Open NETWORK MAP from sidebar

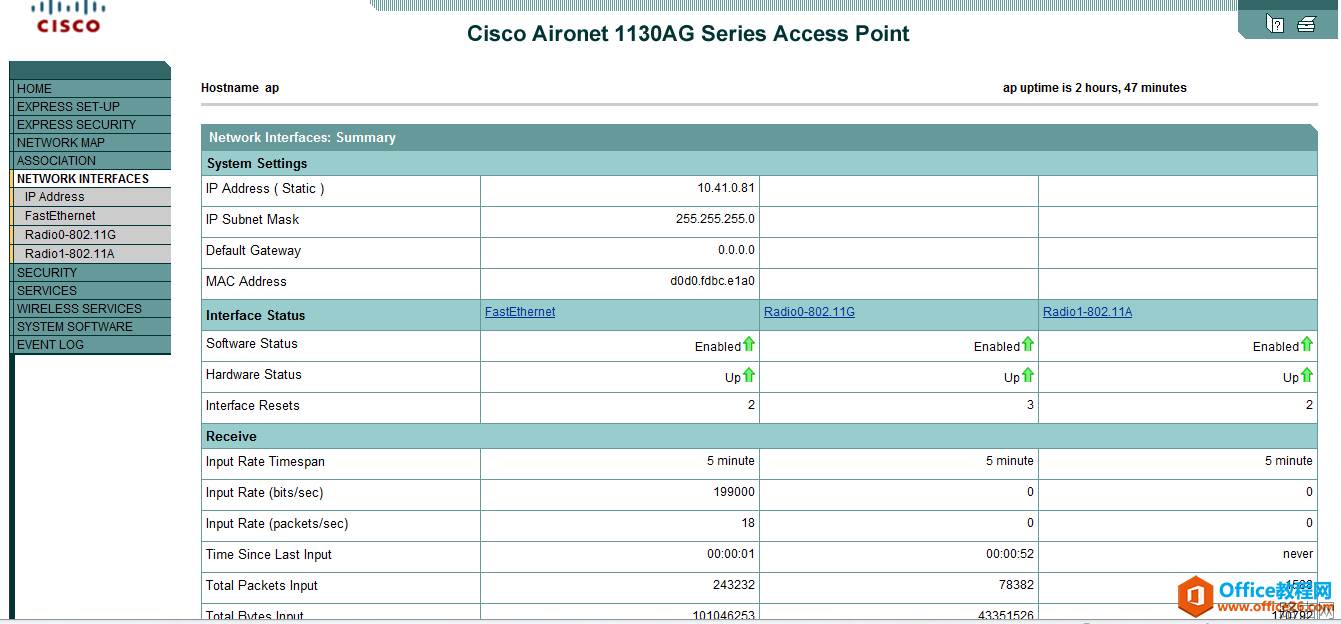pyautogui.click(x=91, y=142)
